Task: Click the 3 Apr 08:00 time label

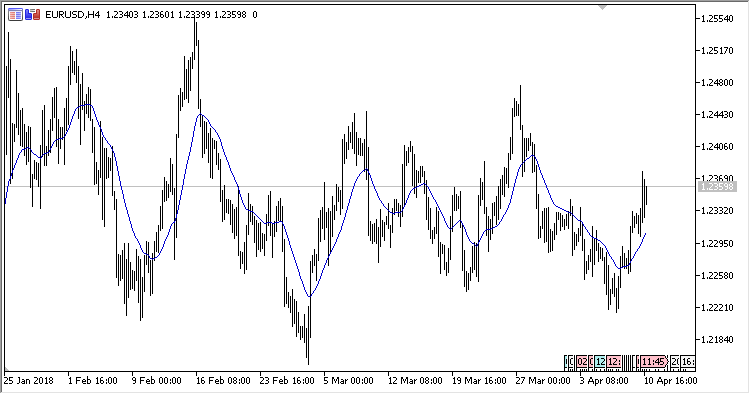Action: click(x=604, y=381)
